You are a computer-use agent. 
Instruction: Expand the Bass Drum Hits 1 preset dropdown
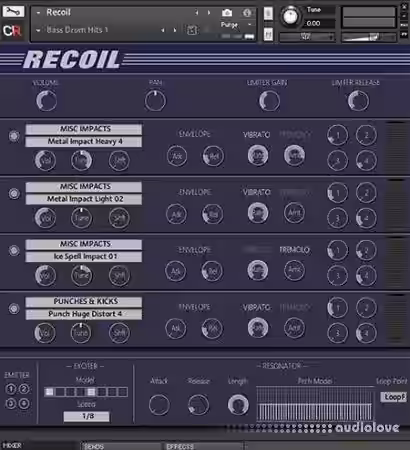pos(38,30)
